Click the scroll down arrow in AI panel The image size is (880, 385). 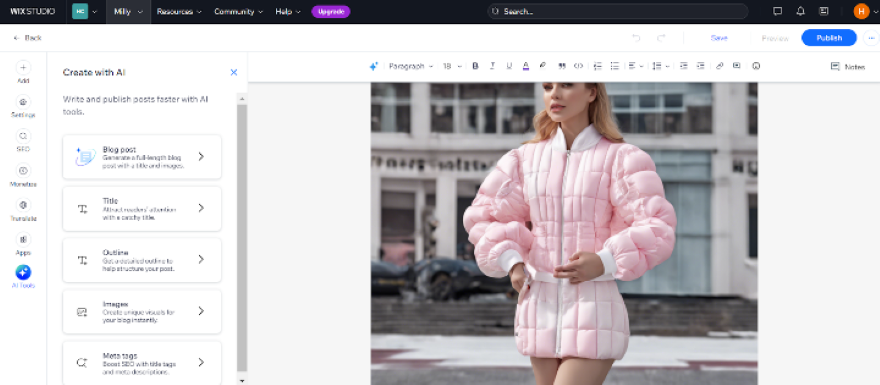[242, 381]
